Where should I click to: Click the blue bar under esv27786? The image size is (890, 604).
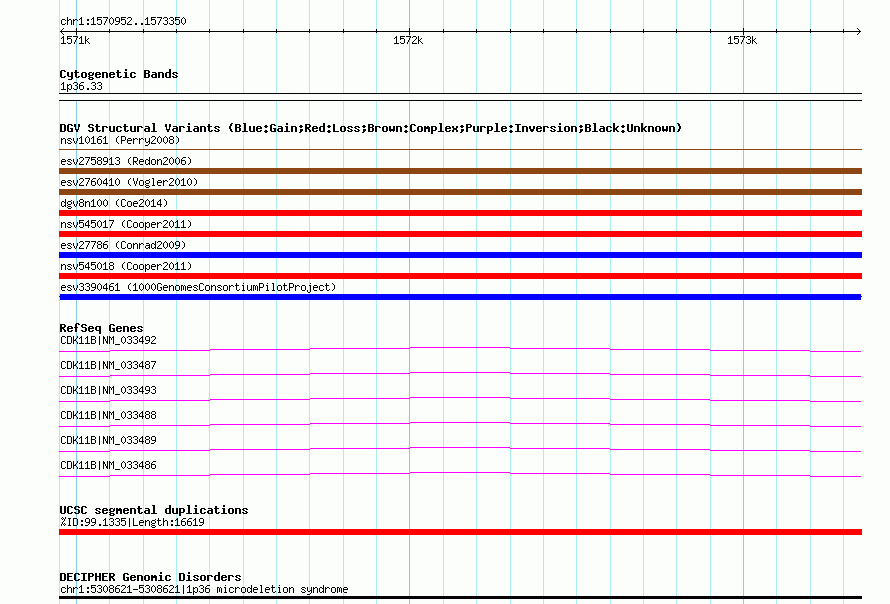460,255
